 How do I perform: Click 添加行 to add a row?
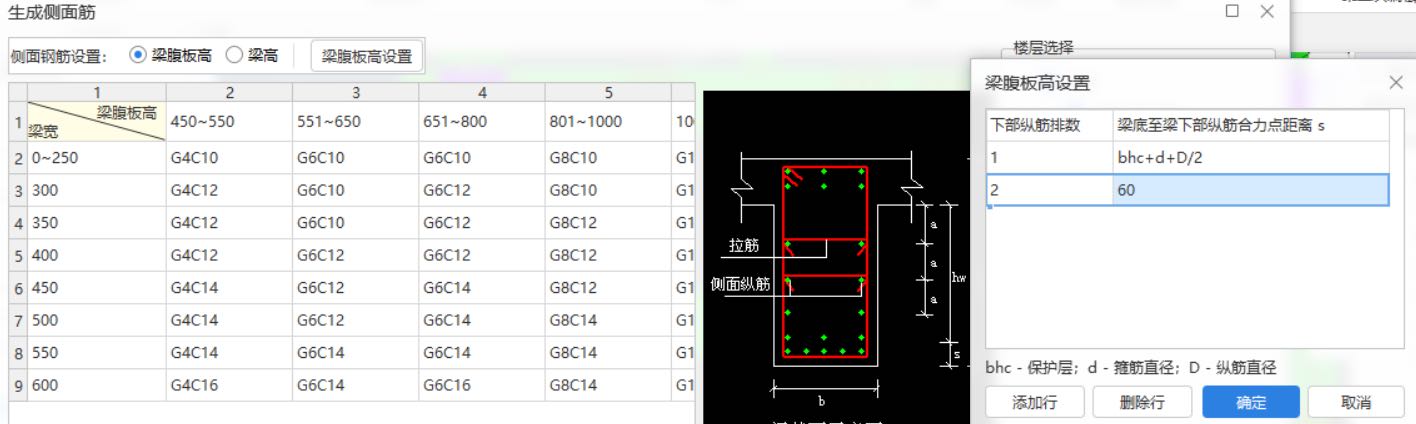click(x=1034, y=403)
